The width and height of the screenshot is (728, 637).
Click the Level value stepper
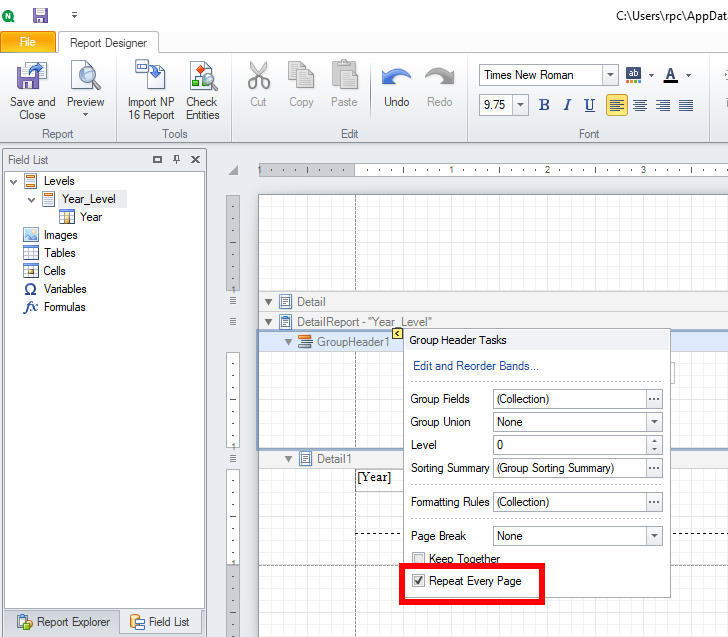point(654,445)
